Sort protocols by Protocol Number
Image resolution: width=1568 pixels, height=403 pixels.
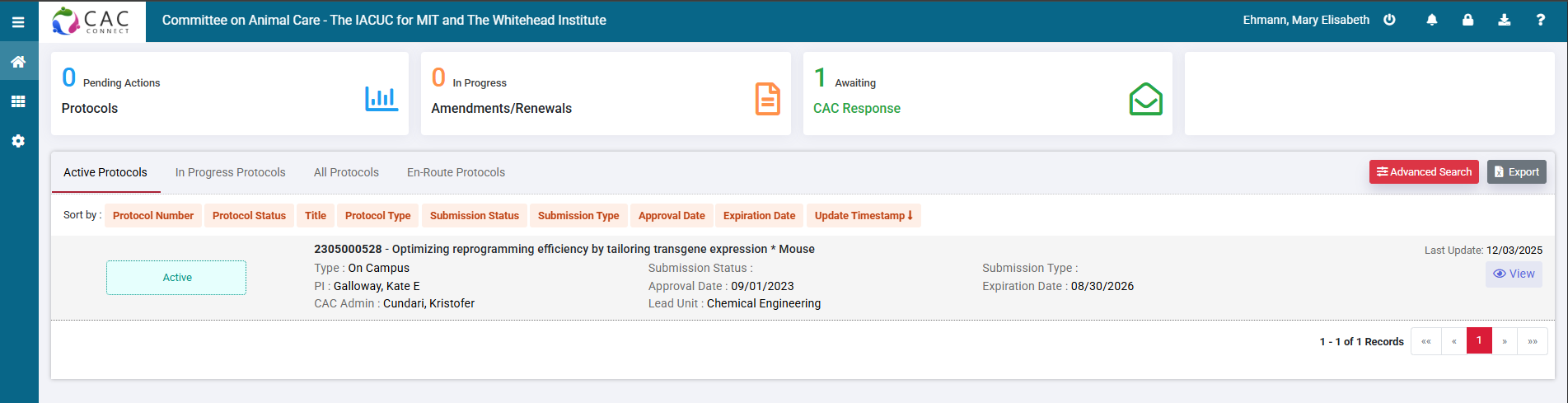[x=153, y=216]
